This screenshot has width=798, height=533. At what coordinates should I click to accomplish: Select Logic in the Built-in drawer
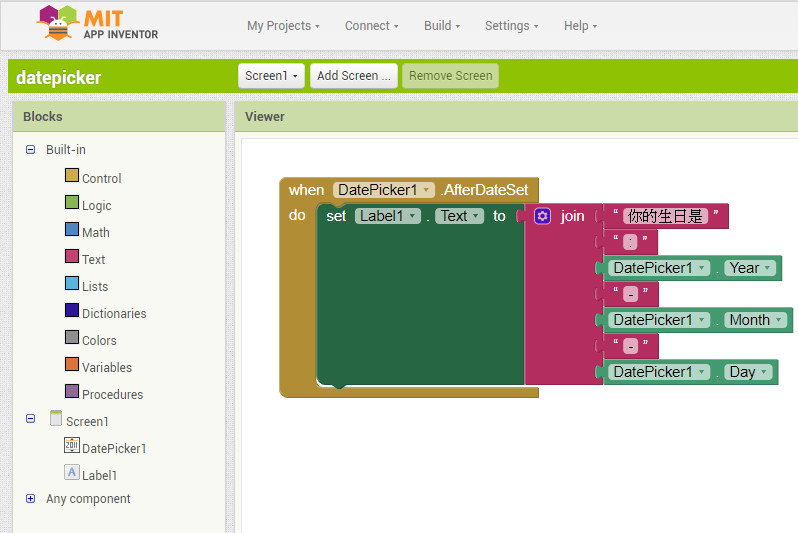tap(97, 206)
